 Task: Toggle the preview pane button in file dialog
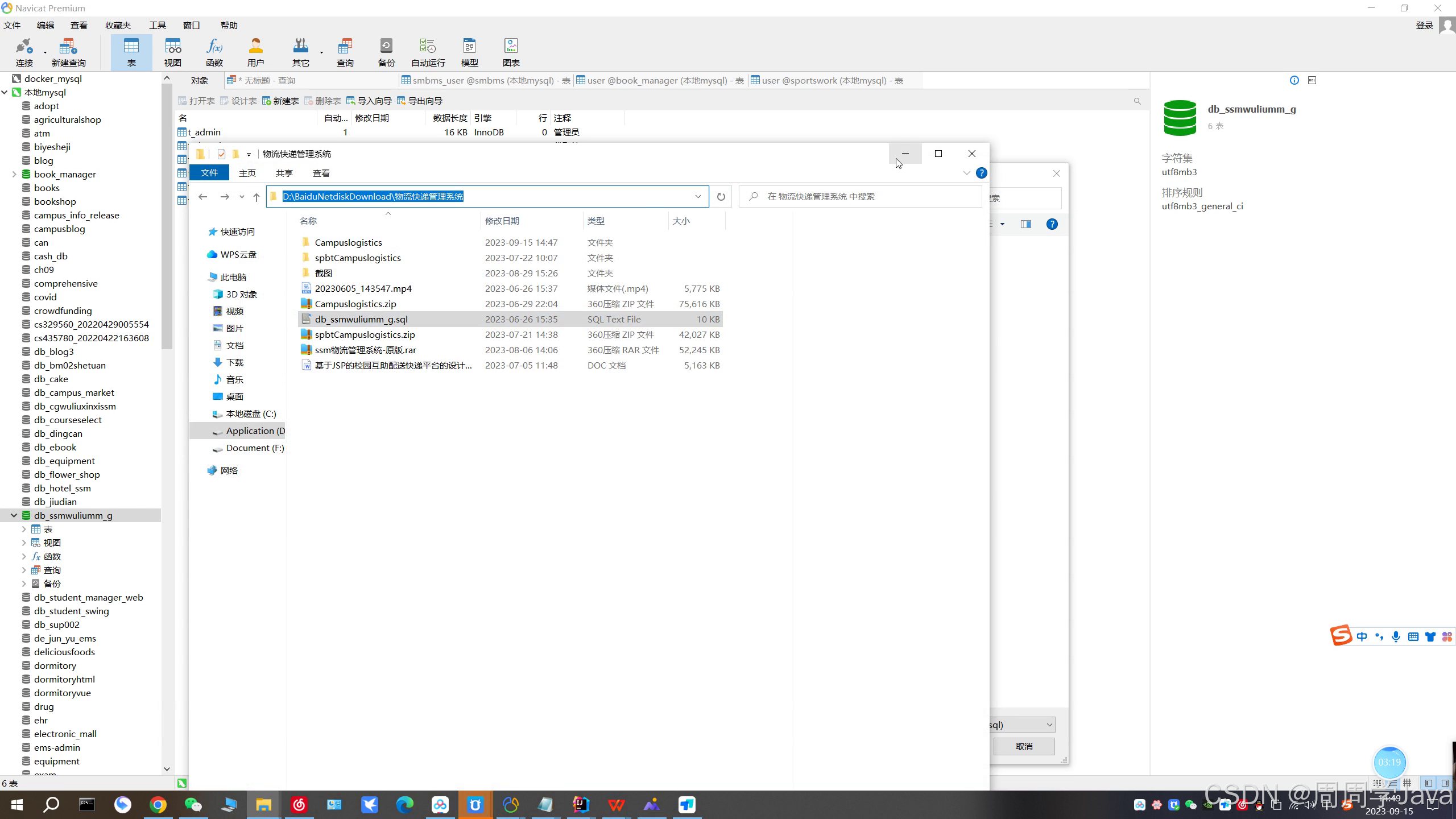[x=1026, y=224]
